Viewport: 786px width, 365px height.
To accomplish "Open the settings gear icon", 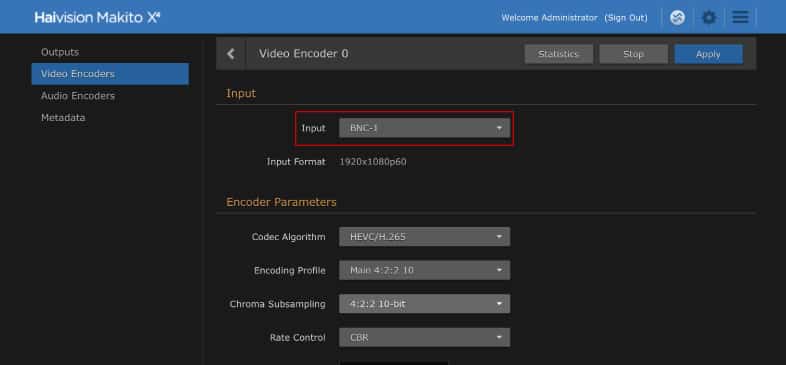I will point(708,18).
